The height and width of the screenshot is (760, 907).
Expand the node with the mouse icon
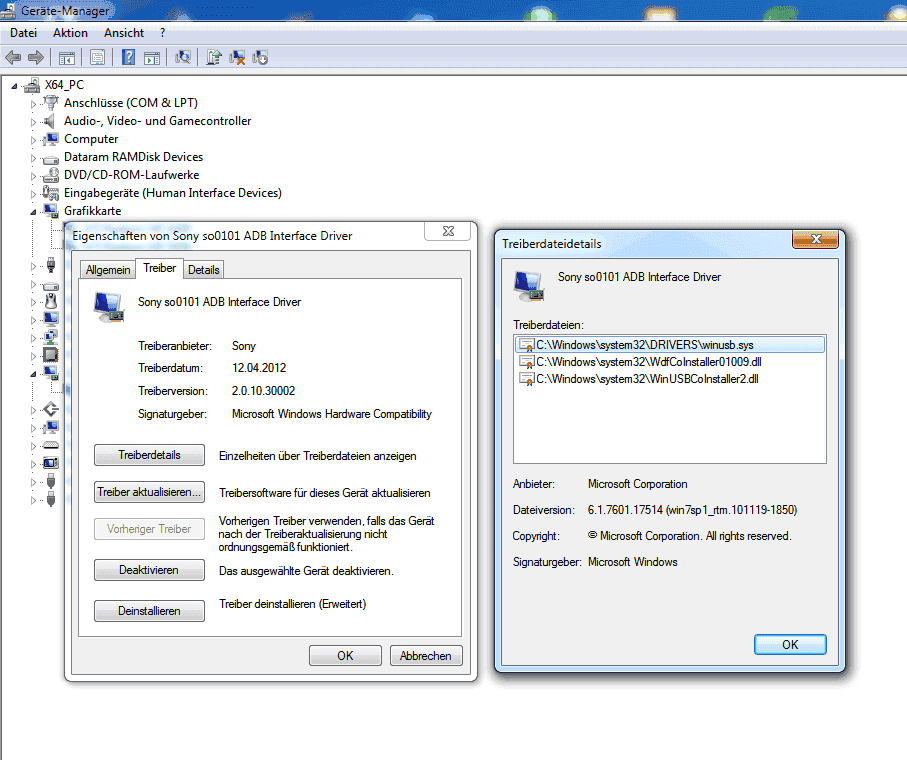(34, 302)
